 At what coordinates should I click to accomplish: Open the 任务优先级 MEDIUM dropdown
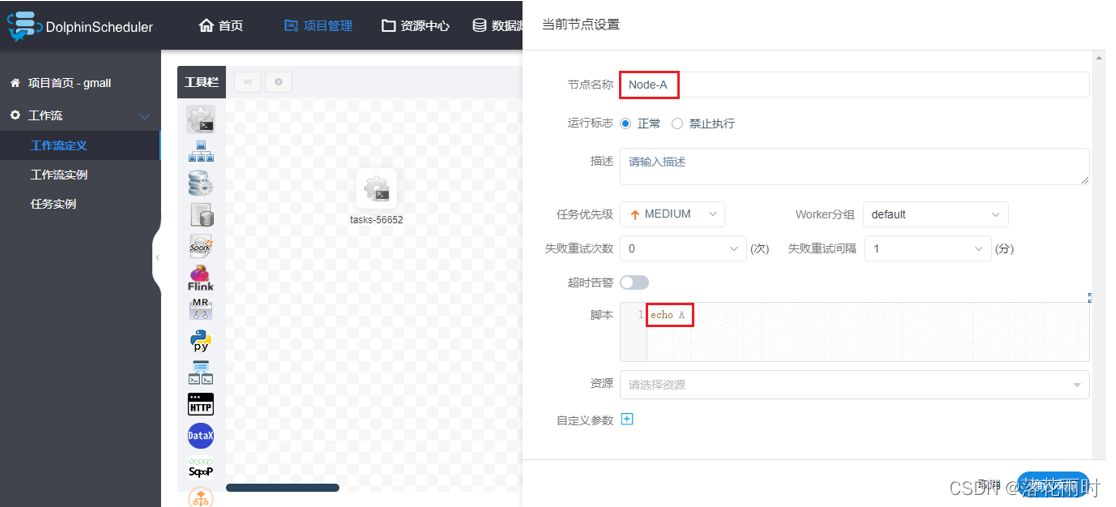(673, 214)
